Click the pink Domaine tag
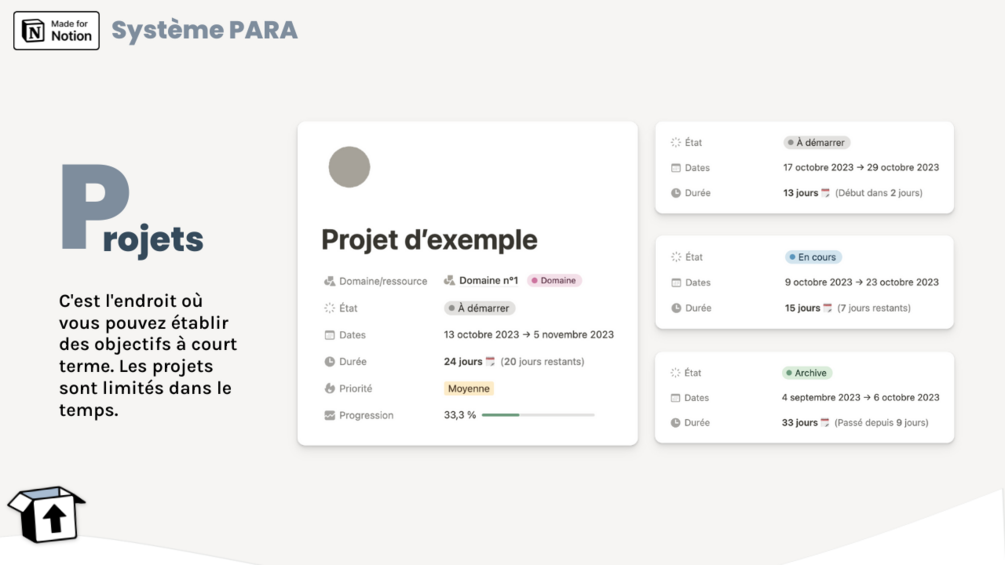The image size is (1005, 565). pos(555,281)
